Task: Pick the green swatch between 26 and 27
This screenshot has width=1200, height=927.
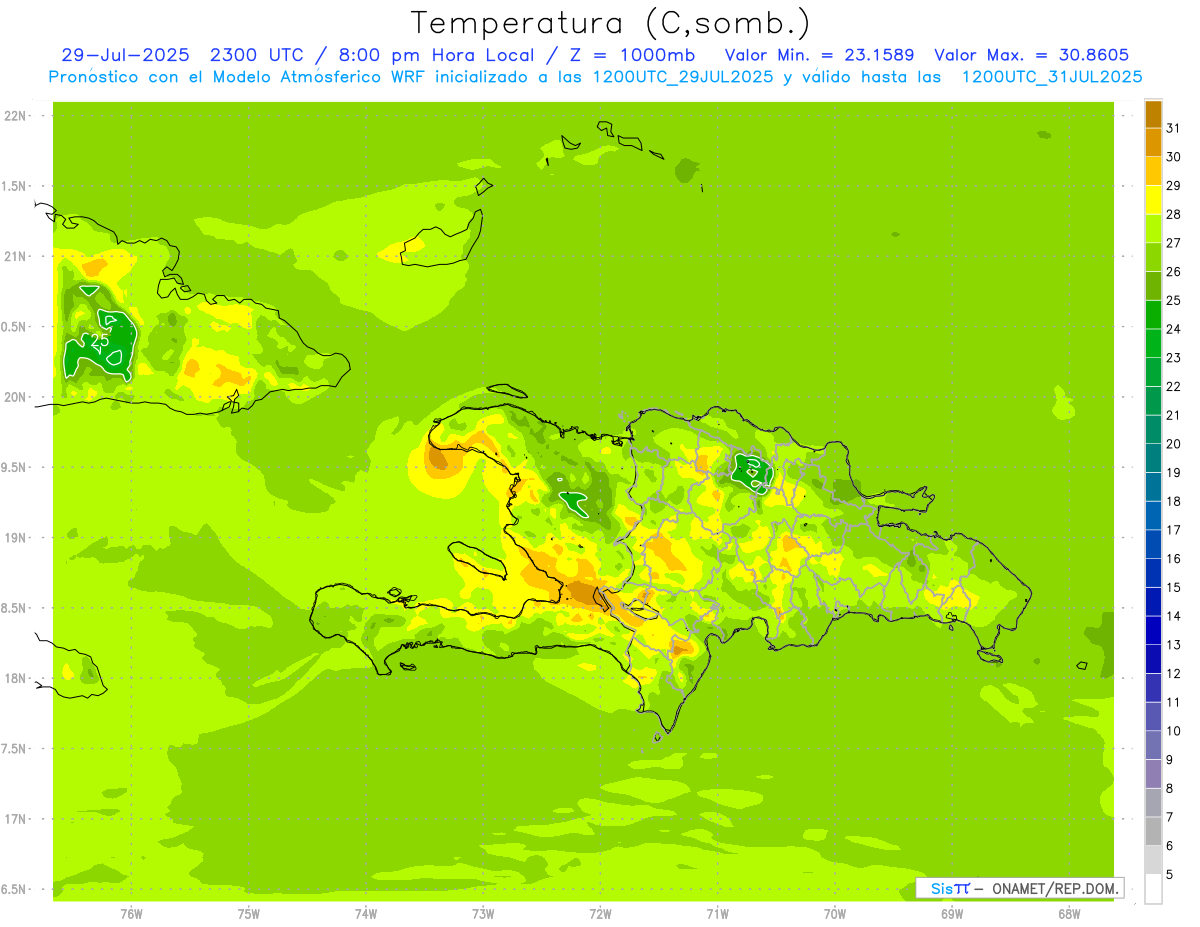Action: (x=1153, y=257)
